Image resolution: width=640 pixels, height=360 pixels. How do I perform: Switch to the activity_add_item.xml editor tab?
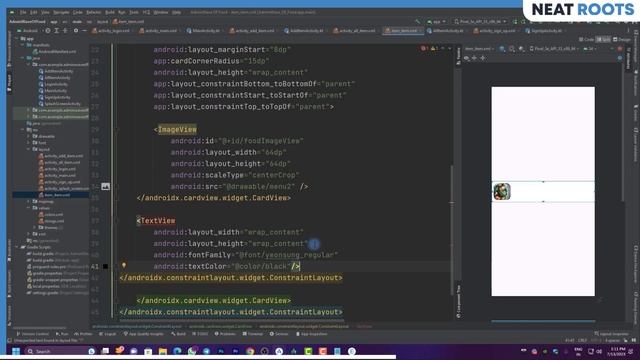pos(252,31)
